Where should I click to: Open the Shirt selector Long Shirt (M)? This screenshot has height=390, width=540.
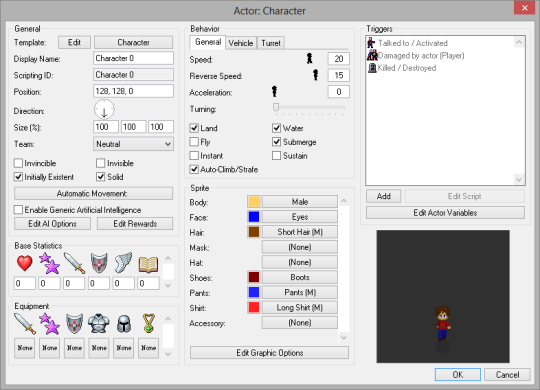coord(300,308)
